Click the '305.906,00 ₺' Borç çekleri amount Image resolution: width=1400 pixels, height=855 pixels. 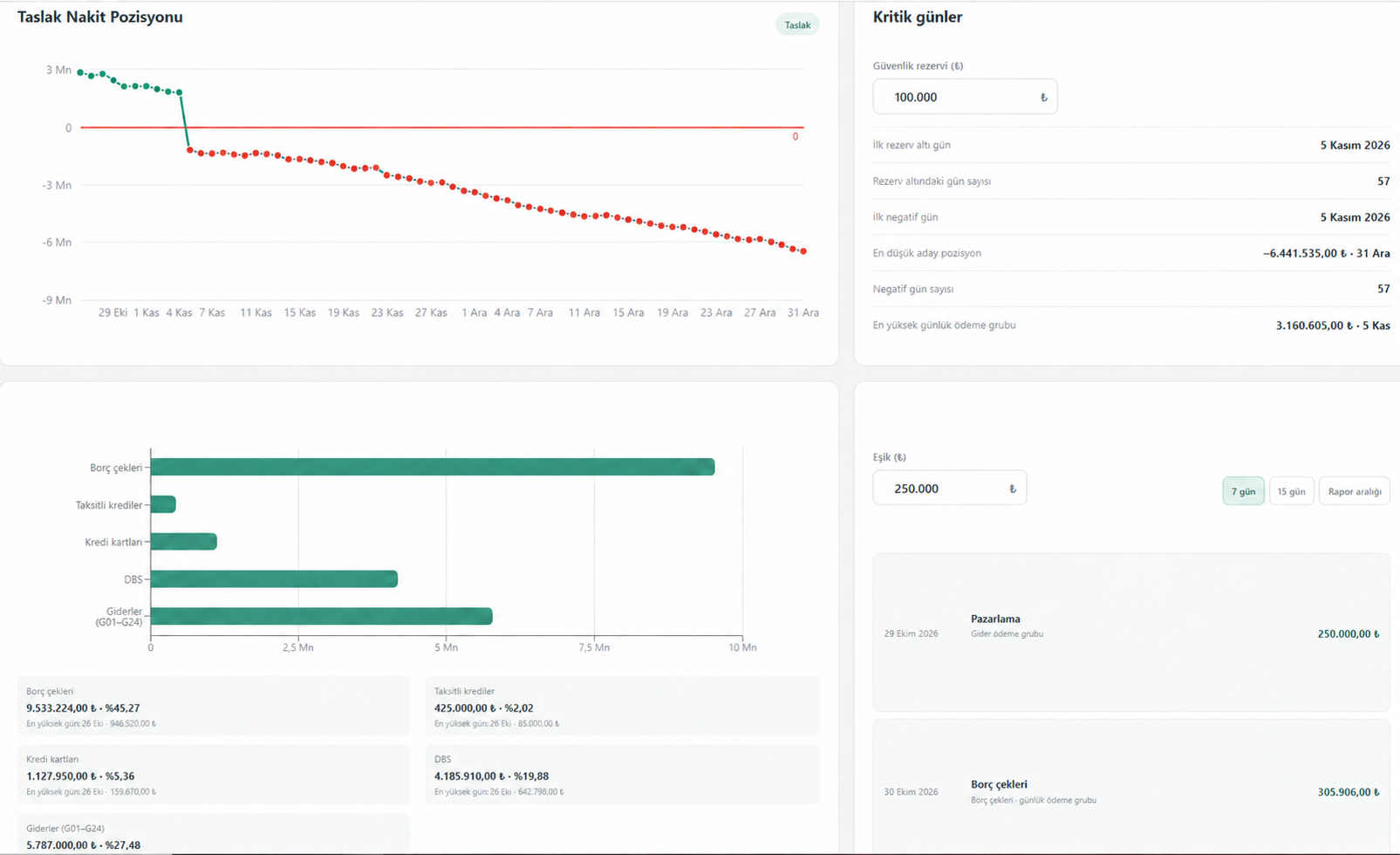coord(1349,792)
